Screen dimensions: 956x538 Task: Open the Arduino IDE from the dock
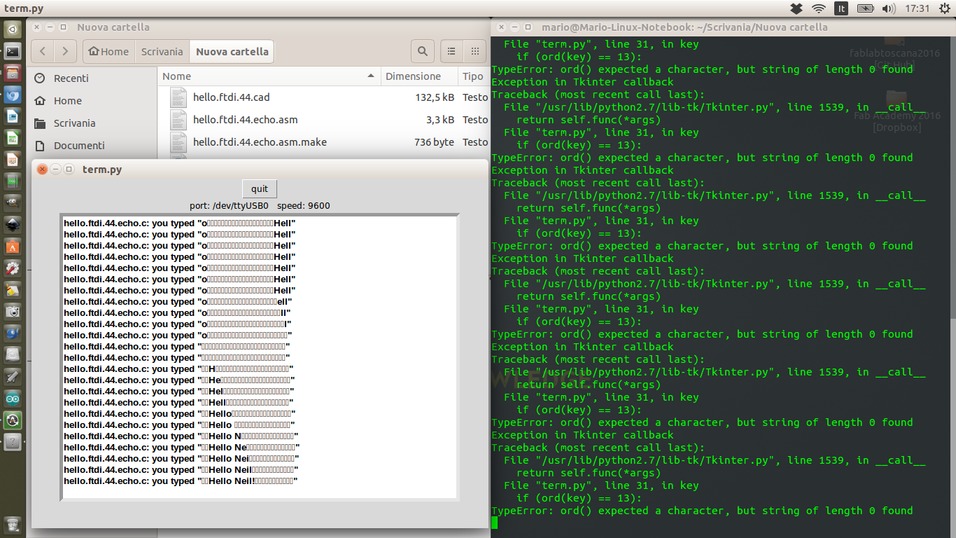tap(13, 398)
